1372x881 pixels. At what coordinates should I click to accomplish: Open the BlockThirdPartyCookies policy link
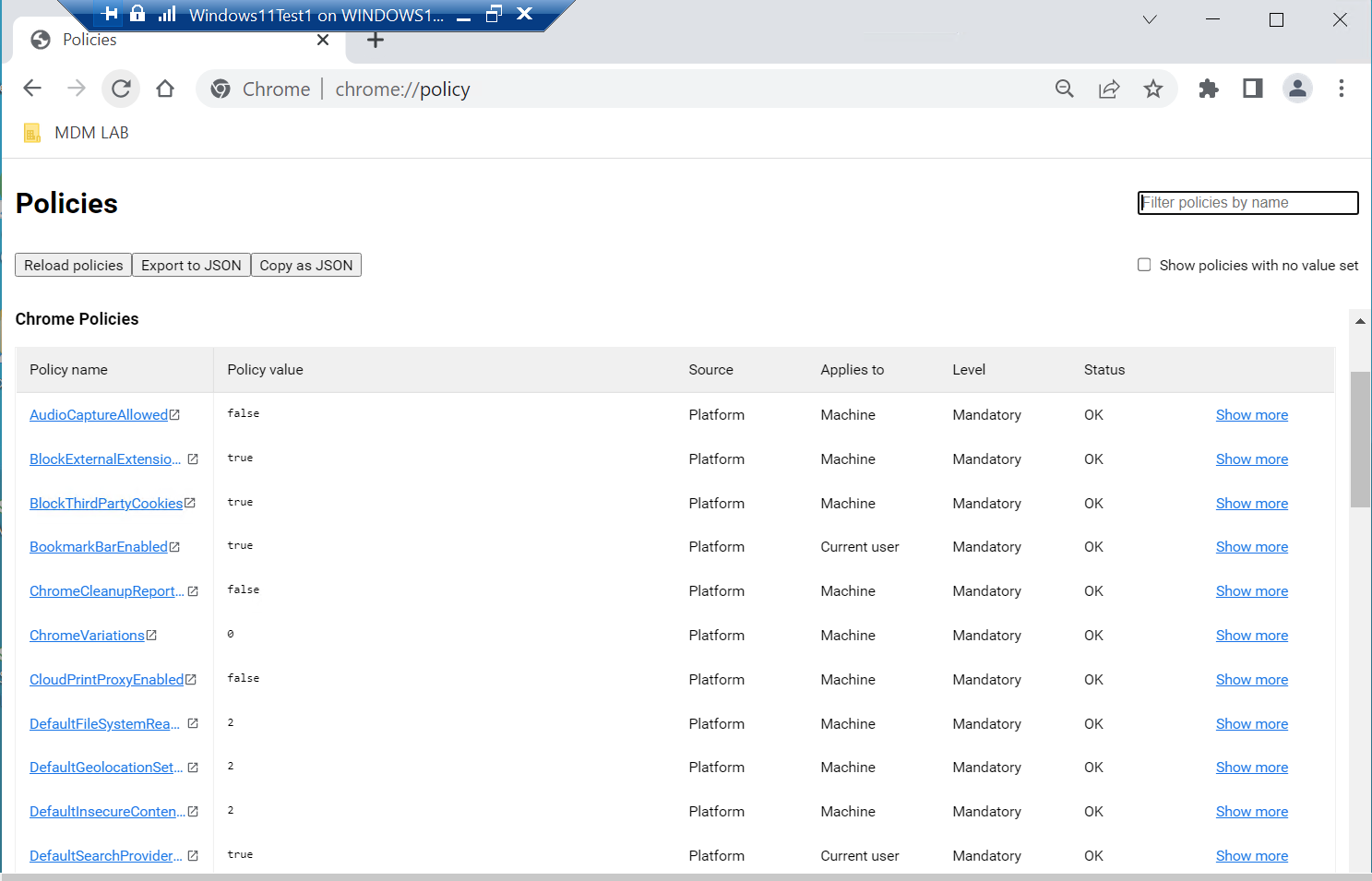click(106, 503)
